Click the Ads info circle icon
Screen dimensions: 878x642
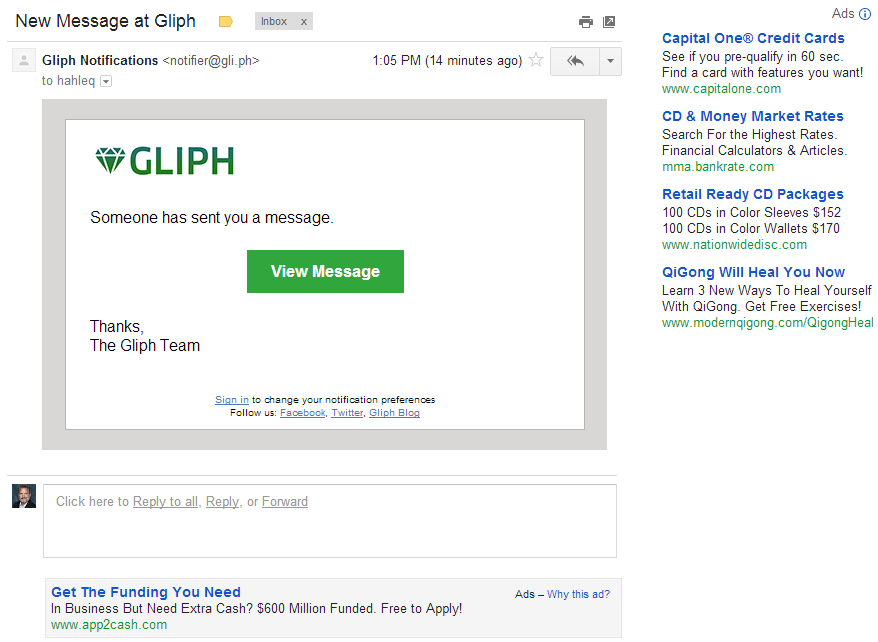(865, 14)
